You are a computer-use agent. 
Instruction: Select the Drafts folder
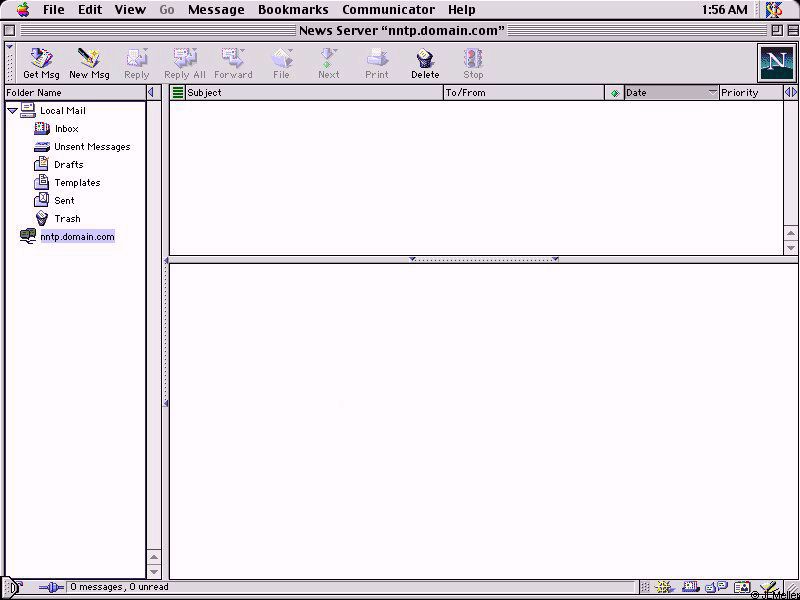click(68, 165)
